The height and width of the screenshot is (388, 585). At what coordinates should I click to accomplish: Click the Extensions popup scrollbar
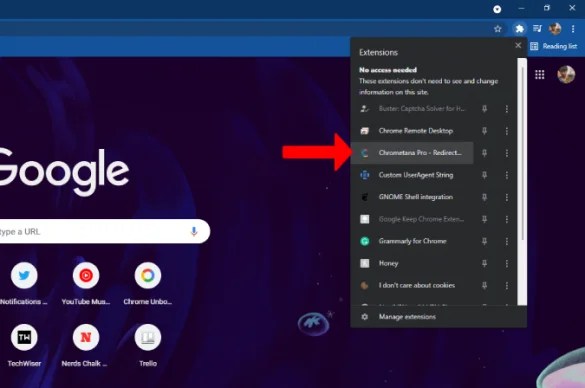tap(522, 153)
